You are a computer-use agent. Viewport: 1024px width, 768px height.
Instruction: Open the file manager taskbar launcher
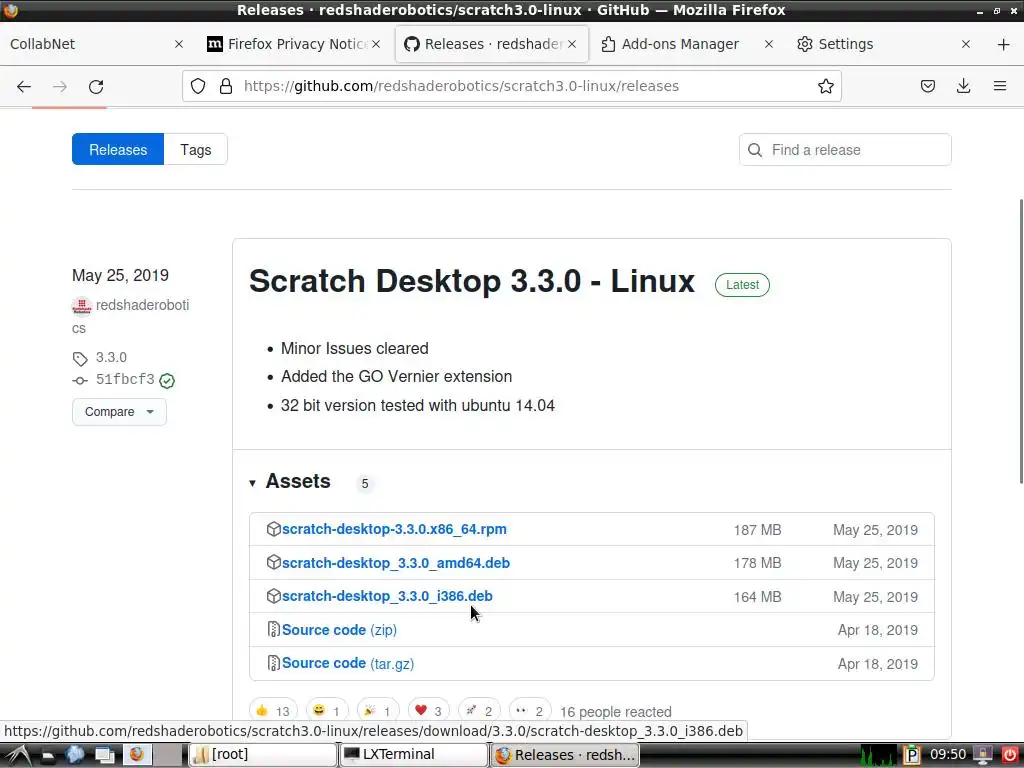48,756
